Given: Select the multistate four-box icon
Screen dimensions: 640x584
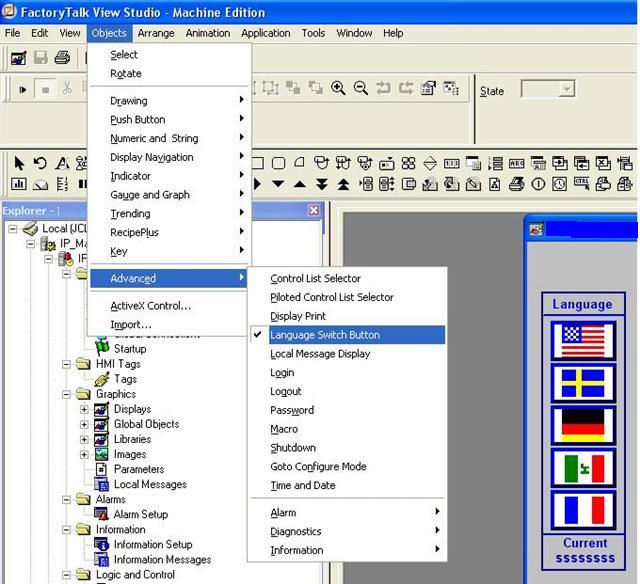Looking at the screenshot, I should pyautogui.click(x=408, y=163).
